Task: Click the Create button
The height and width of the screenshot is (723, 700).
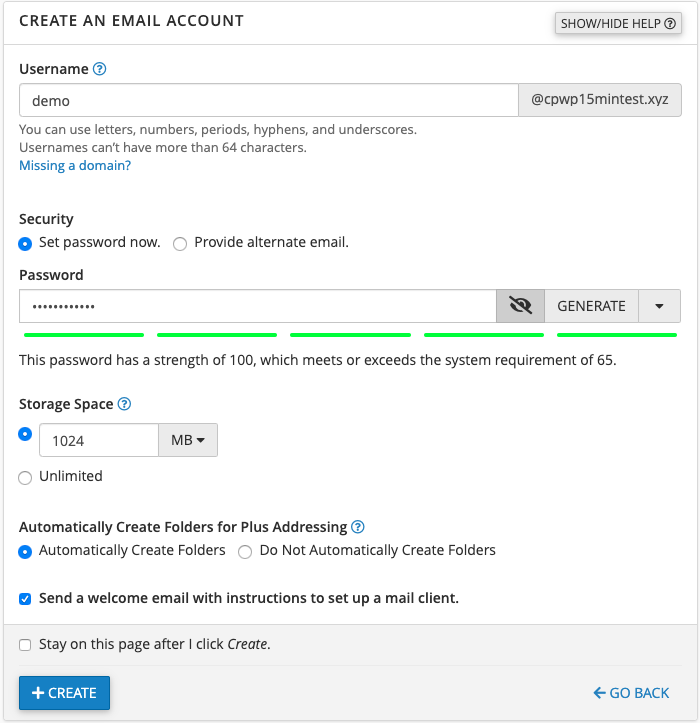Action: 64,693
